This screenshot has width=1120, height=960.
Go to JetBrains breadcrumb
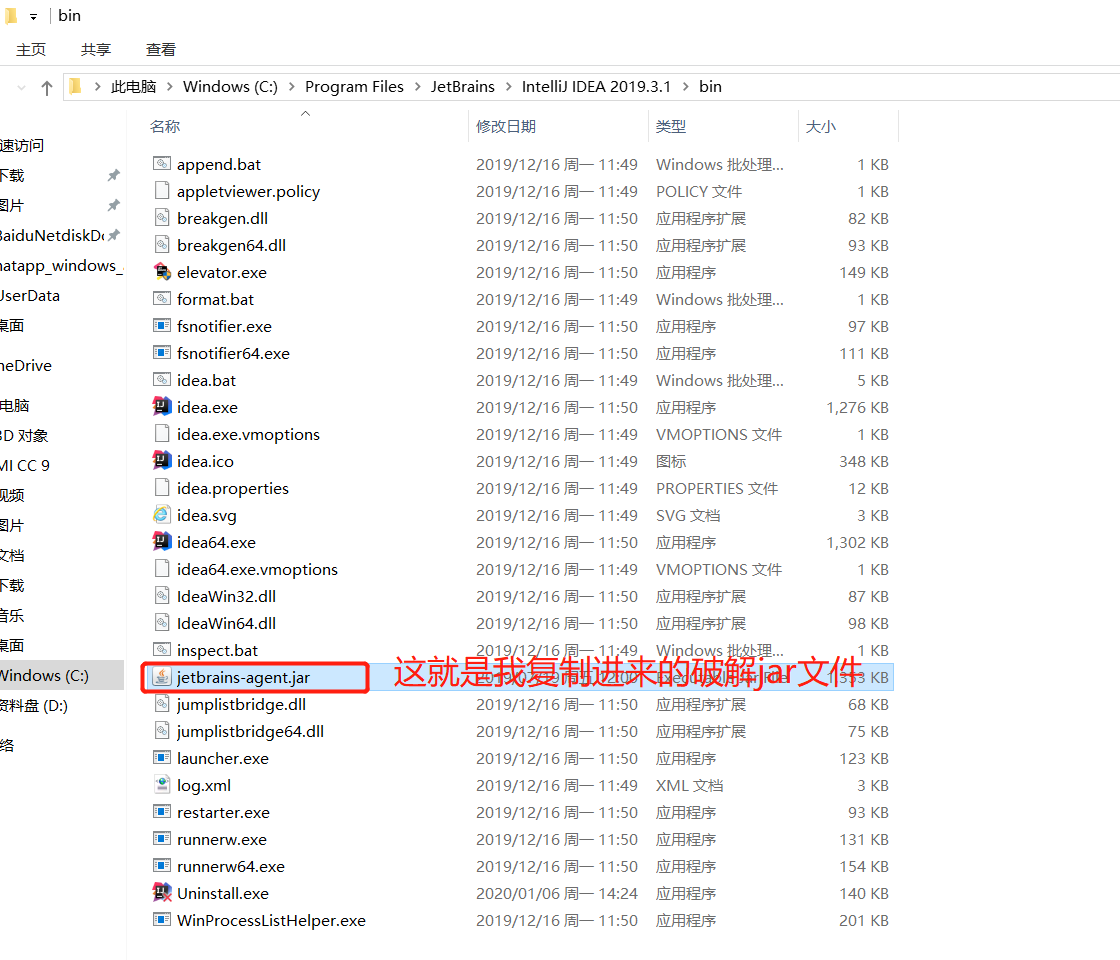tap(462, 86)
